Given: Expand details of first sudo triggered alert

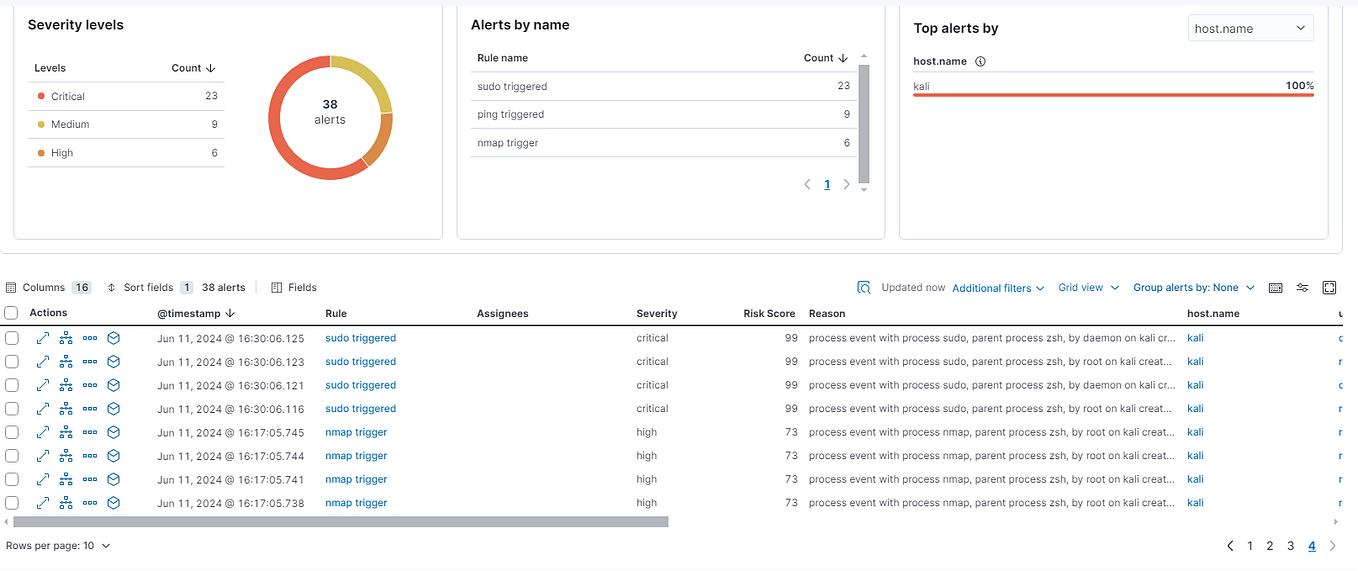Looking at the screenshot, I should (43, 338).
